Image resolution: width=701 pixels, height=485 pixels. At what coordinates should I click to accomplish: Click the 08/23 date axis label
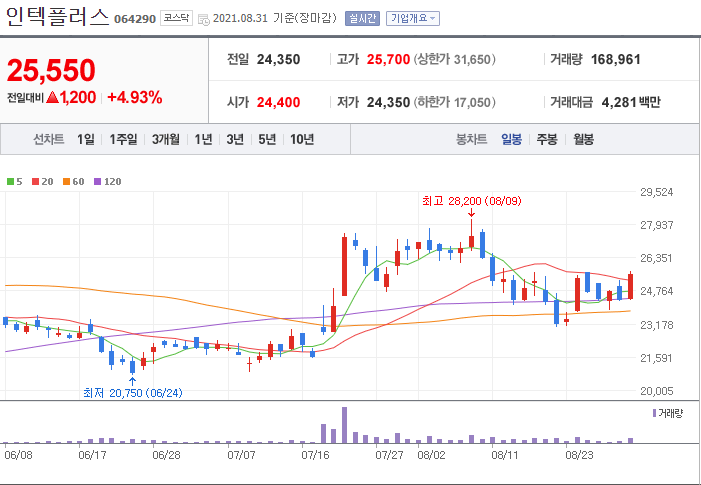point(580,455)
